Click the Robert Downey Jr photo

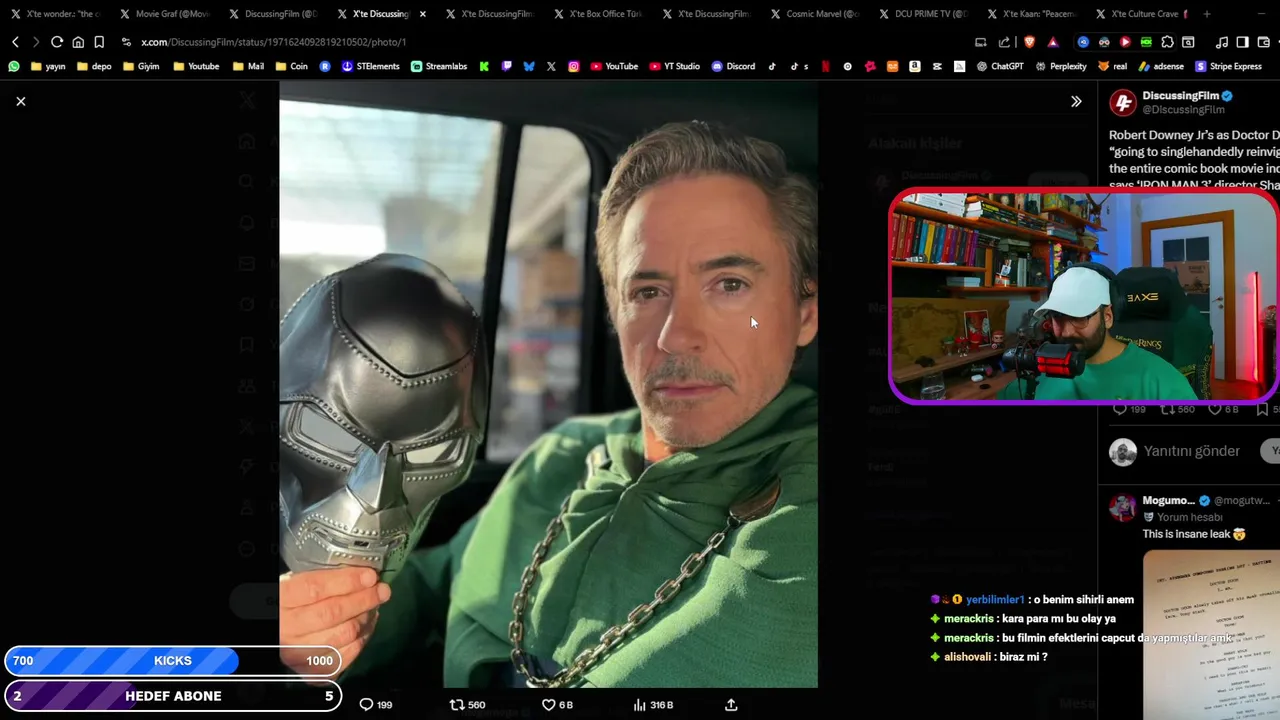pyautogui.click(x=548, y=384)
